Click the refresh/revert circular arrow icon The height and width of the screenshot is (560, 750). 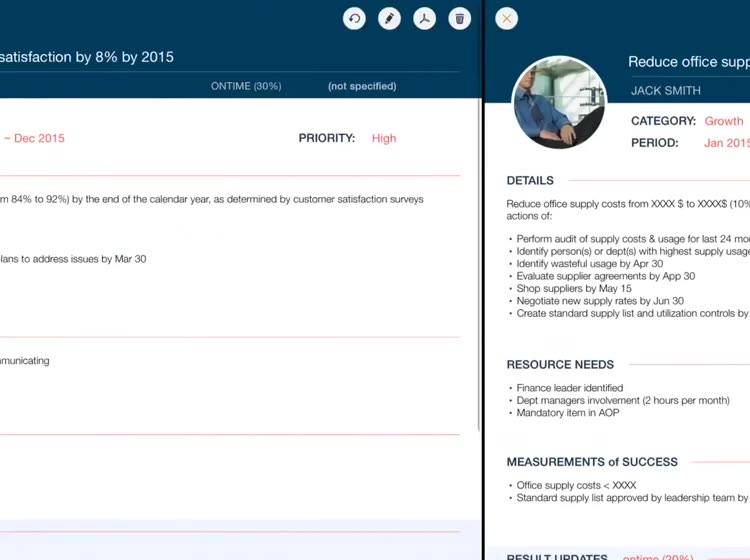(x=354, y=19)
